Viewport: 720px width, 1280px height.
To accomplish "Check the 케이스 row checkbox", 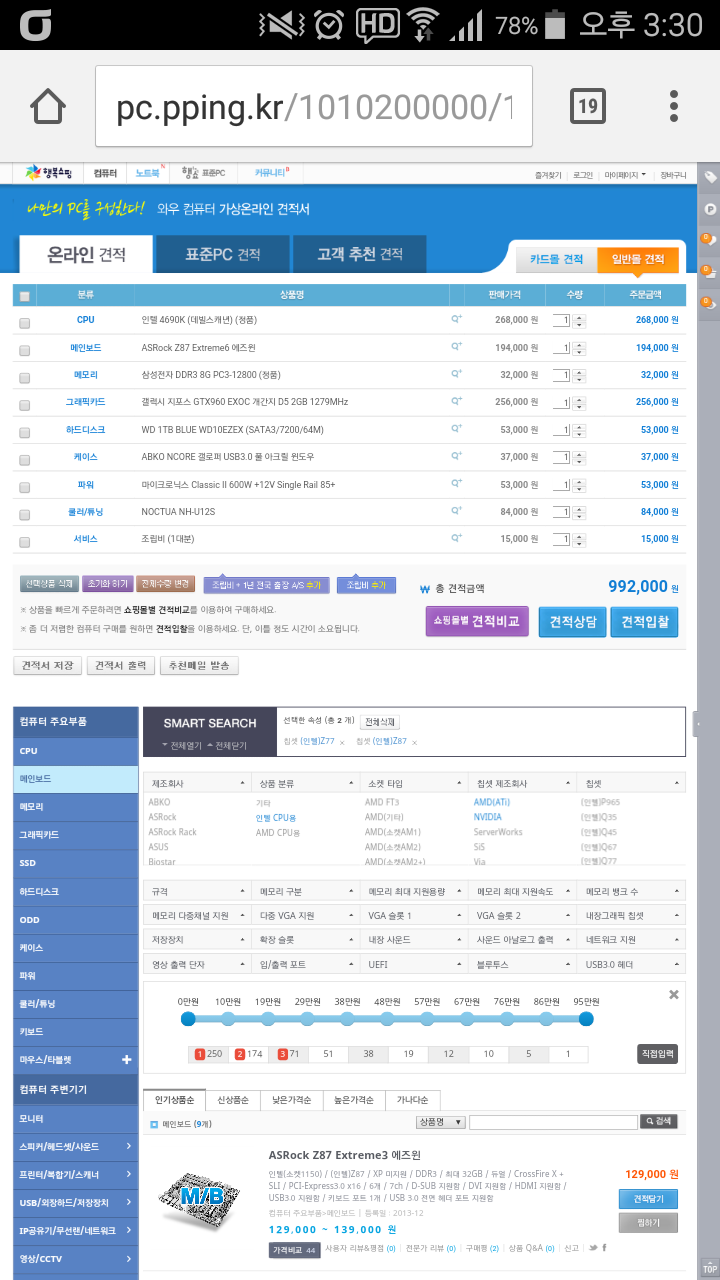I will pos(25,459).
